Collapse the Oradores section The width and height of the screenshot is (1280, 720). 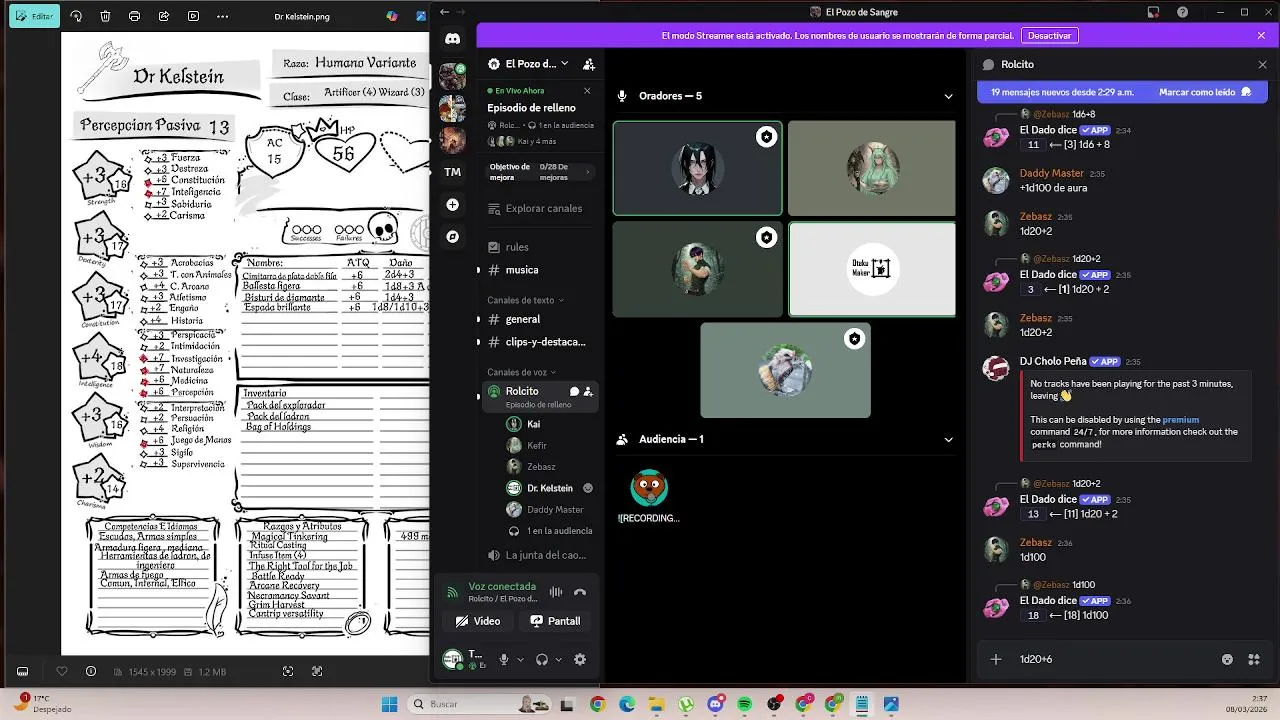(x=948, y=96)
